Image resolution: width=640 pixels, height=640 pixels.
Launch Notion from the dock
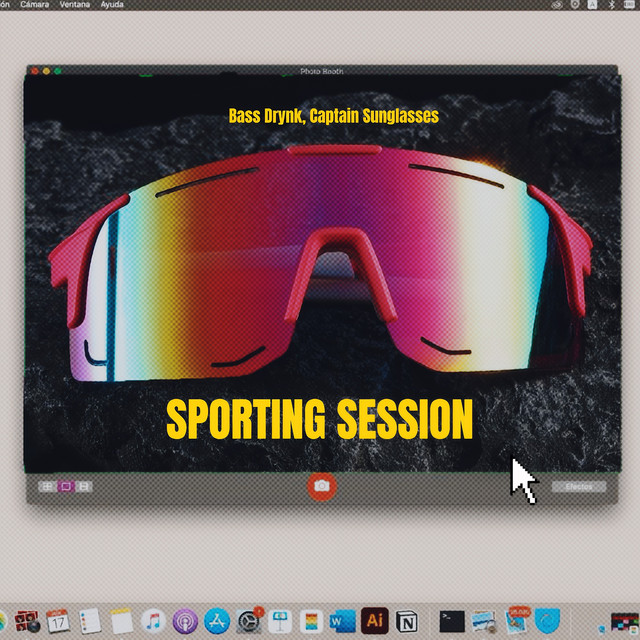coord(406,620)
